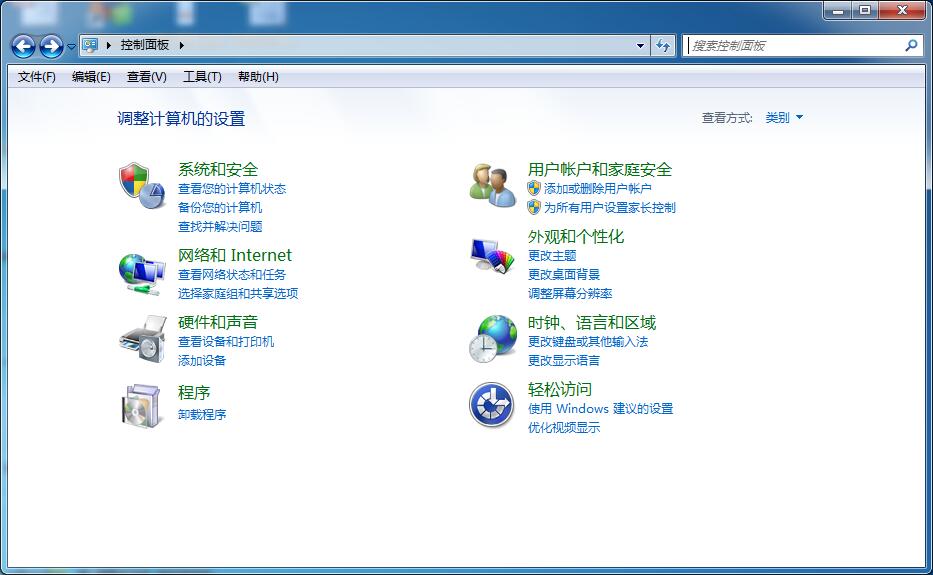Image resolution: width=933 pixels, height=575 pixels.
Task: Click the Appearance and Personalization monitor icon
Action: [x=492, y=255]
